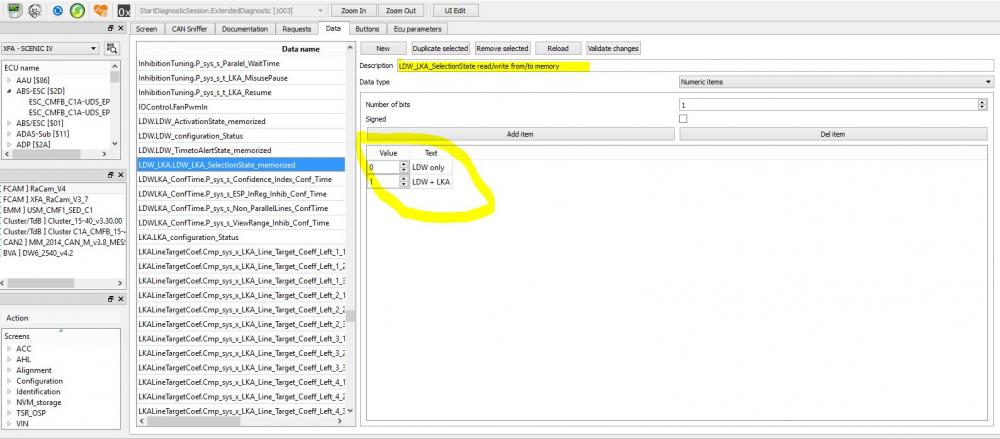The height and width of the screenshot is (439, 1000).
Task: Select LKA.LKA_configuration_Status in data list
Action: pyautogui.click(x=240, y=237)
